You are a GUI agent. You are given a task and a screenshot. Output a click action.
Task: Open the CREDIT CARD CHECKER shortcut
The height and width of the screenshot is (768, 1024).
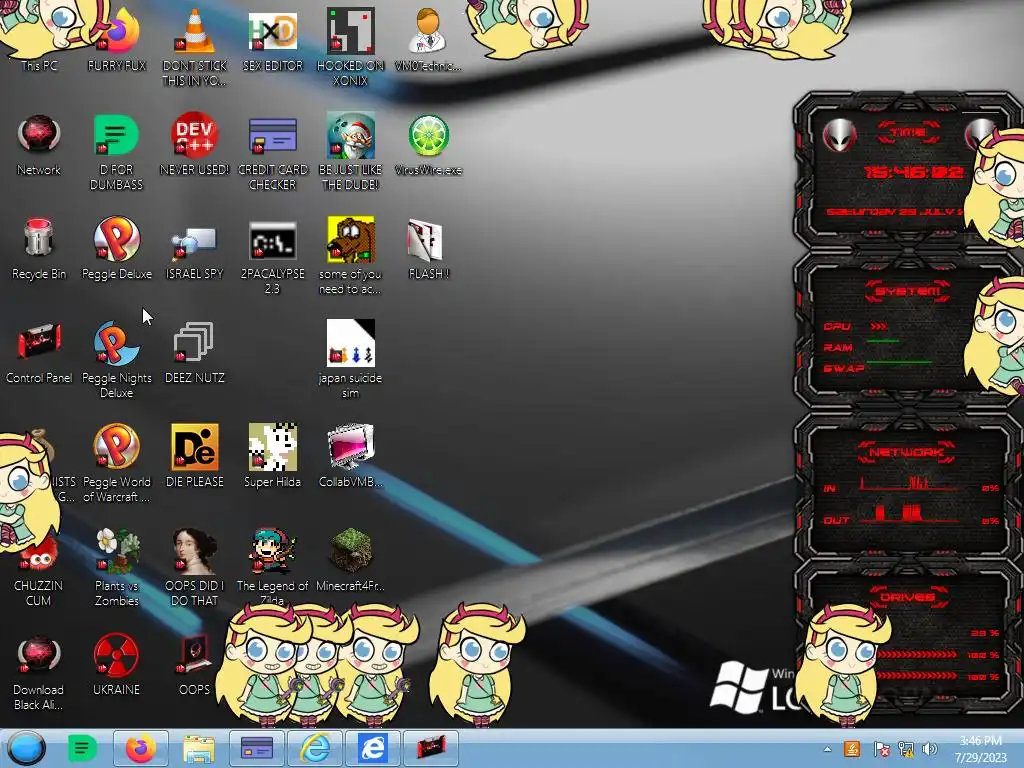272,152
